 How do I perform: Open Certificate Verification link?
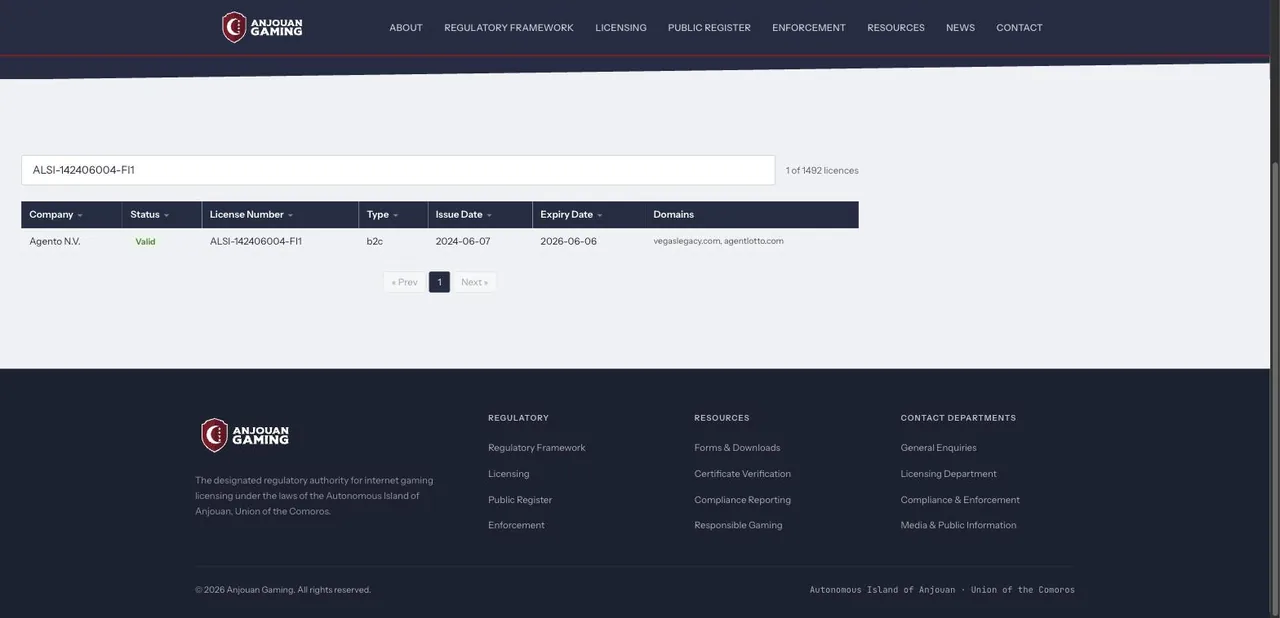point(743,474)
